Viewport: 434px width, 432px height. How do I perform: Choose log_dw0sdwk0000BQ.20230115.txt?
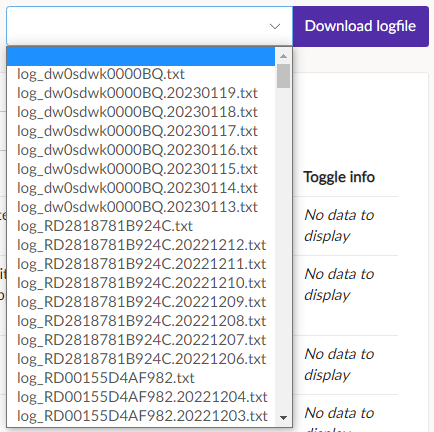(x=141, y=169)
